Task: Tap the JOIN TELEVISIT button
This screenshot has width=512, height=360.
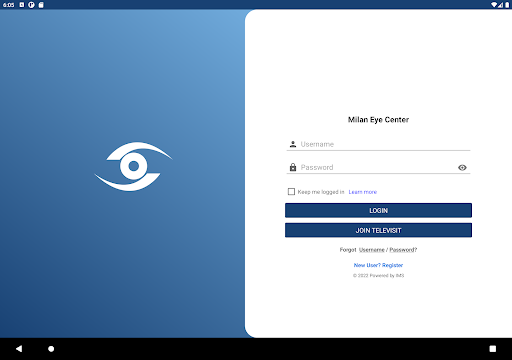Action: 378,230
